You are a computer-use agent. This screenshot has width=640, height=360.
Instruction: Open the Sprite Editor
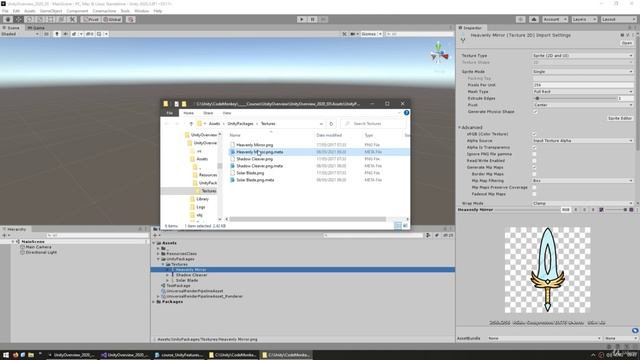620,118
